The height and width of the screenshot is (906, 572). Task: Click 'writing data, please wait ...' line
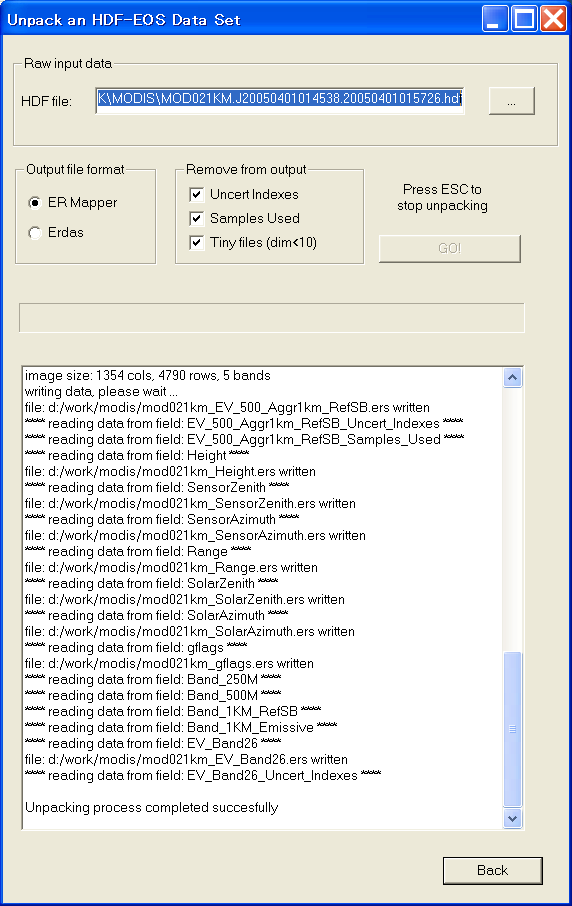coord(101,391)
